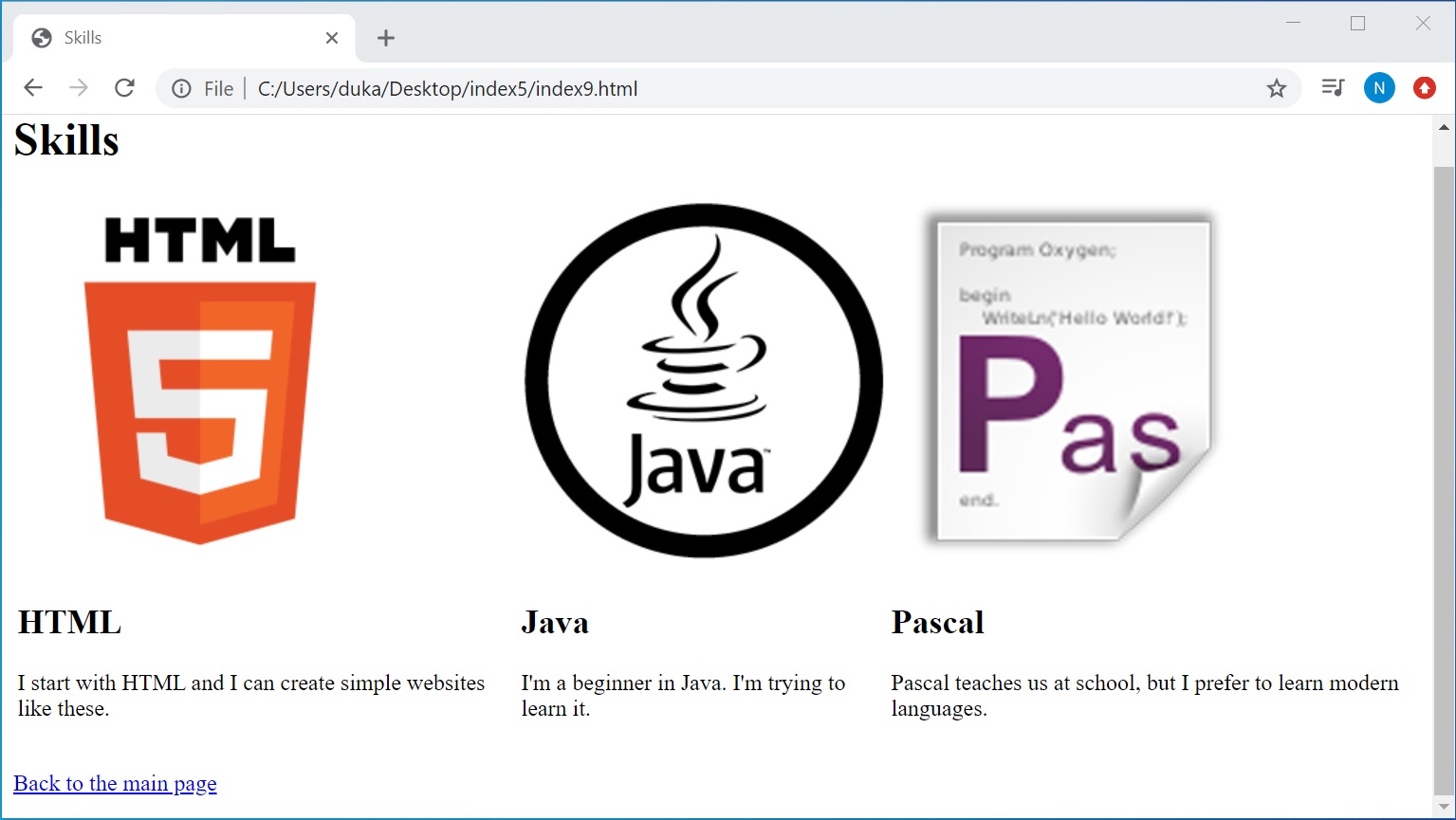This screenshot has height=820, width=1456.
Task: Click the forward navigation arrow
Action: (x=79, y=88)
